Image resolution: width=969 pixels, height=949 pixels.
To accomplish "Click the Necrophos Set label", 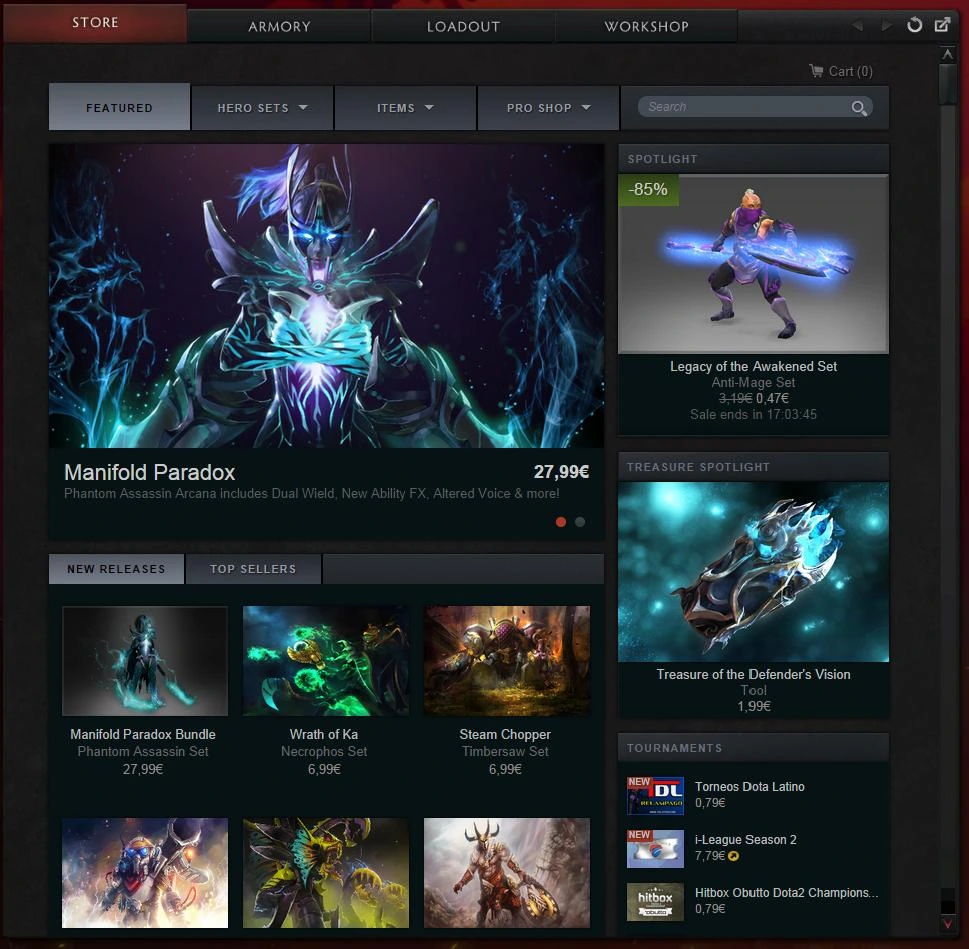I will pos(324,751).
